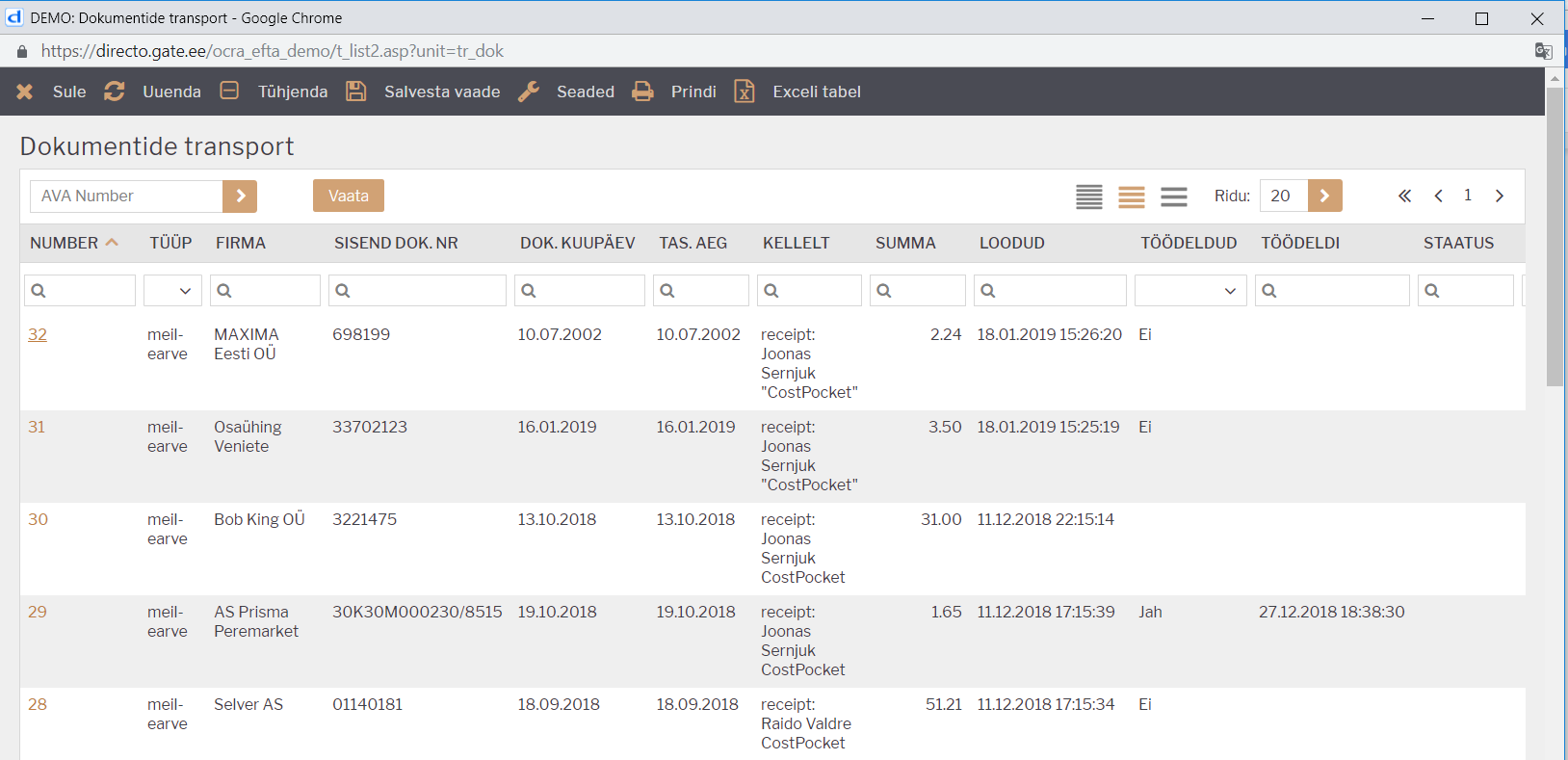Click the NUMBER column sort arrow

(112, 243)
